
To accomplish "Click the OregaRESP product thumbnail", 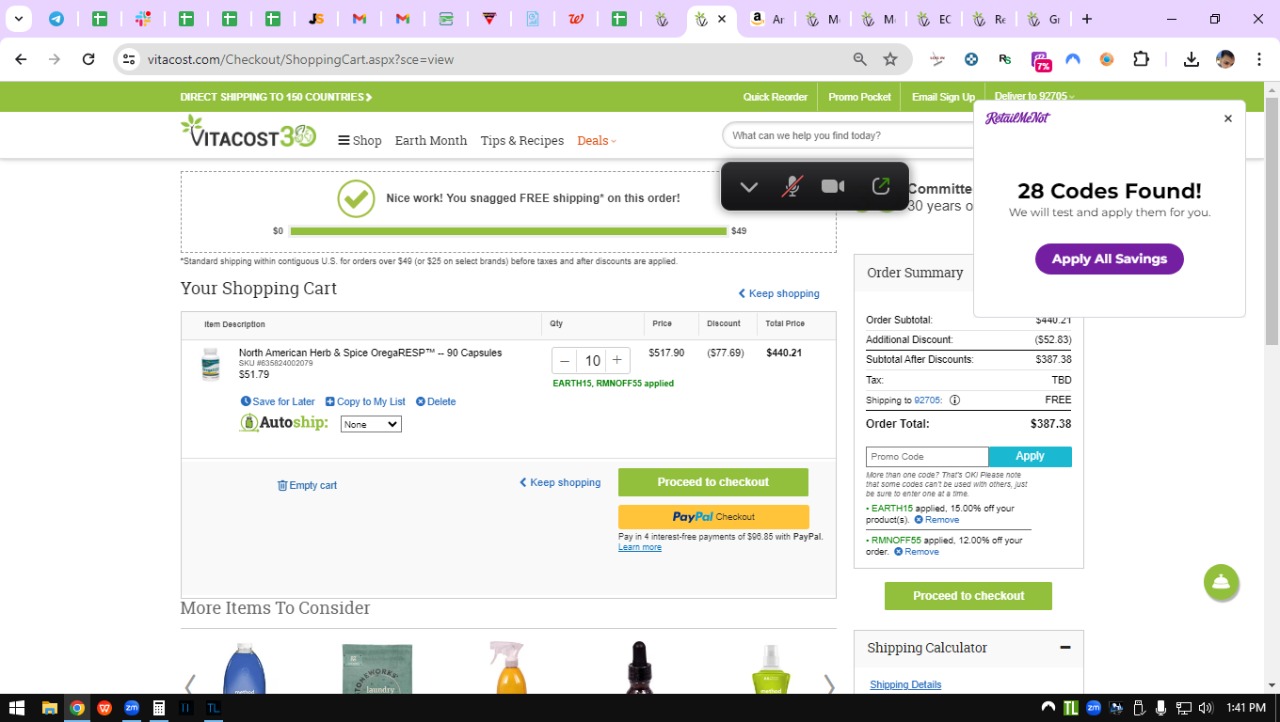I will pos(210,364).
